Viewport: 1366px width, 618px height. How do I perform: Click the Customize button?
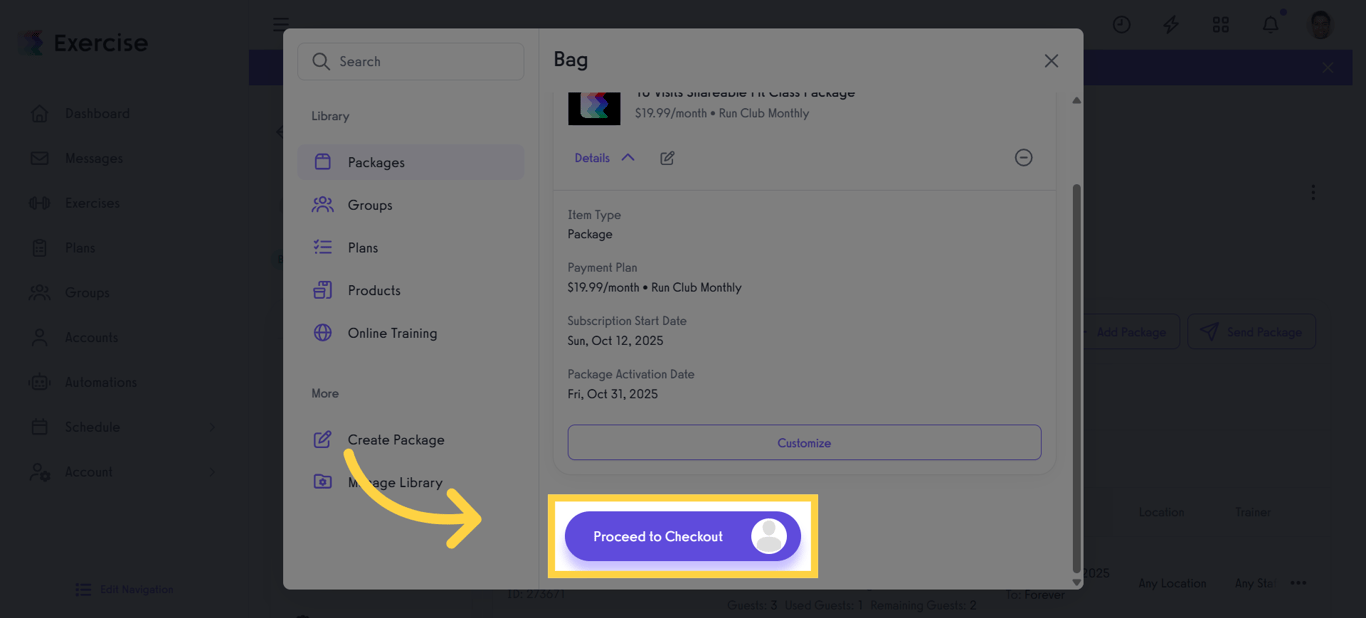pos(804,443)
